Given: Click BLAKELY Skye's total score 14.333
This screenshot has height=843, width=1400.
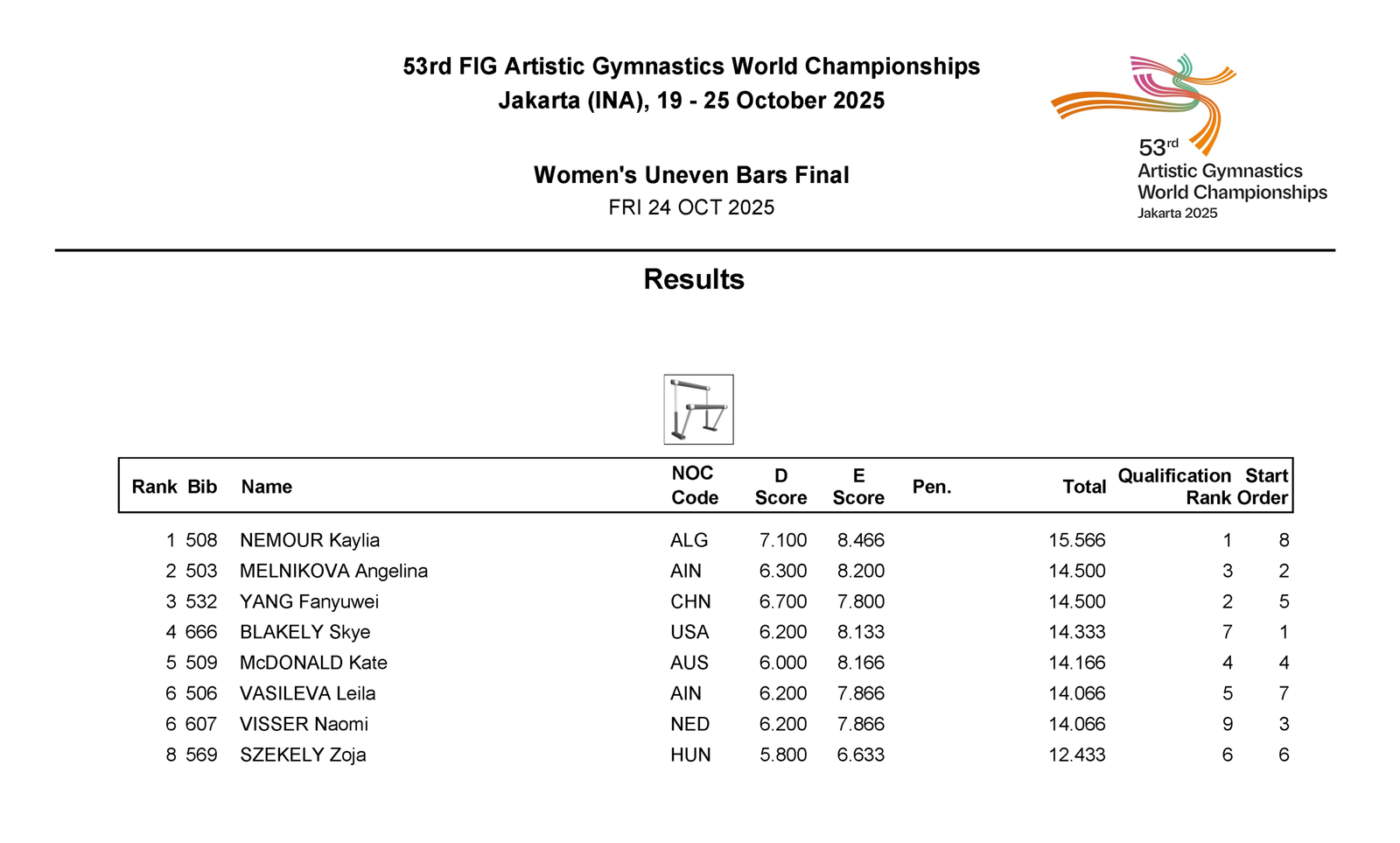Looking at the screenshot, I should tap(1076, 632).
